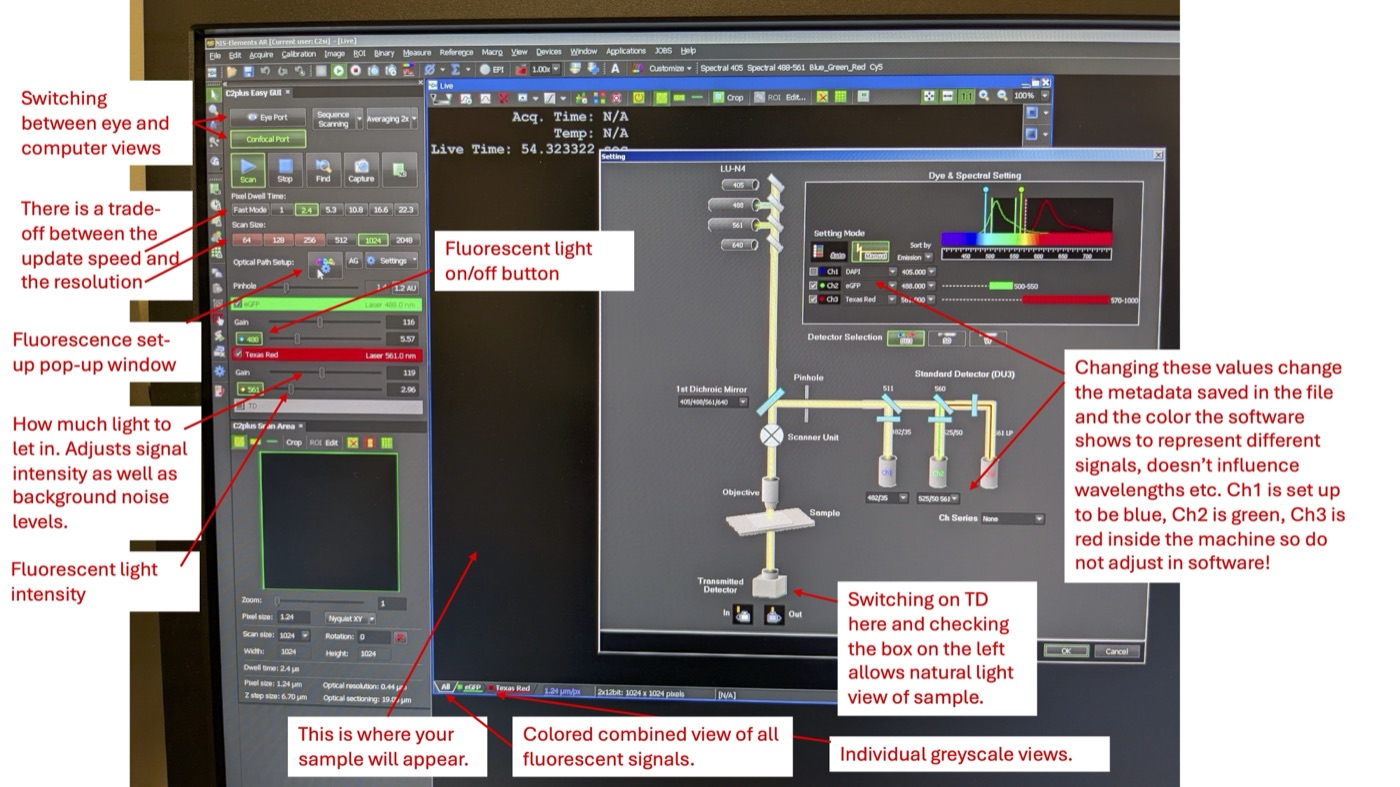
Task: Expand the Settings dropdown in Easy GUI
Action: point(391,260)
